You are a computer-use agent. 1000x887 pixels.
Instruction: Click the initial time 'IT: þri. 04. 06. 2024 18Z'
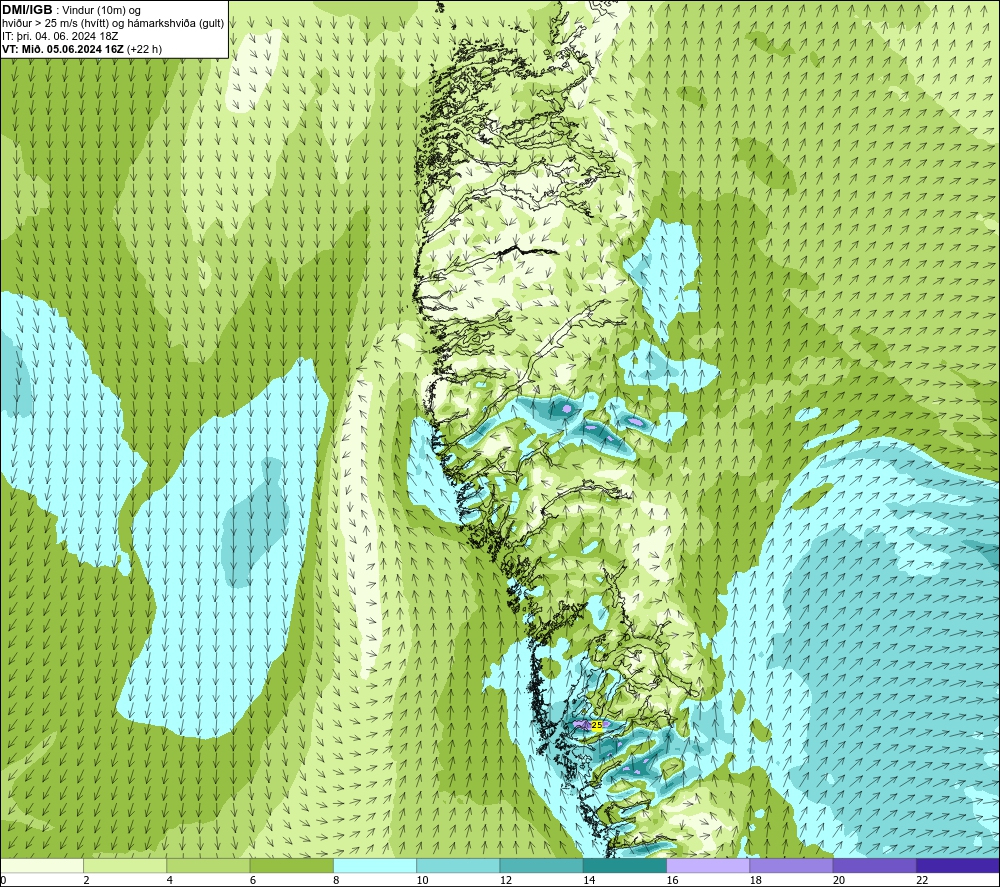click(60, 36)
